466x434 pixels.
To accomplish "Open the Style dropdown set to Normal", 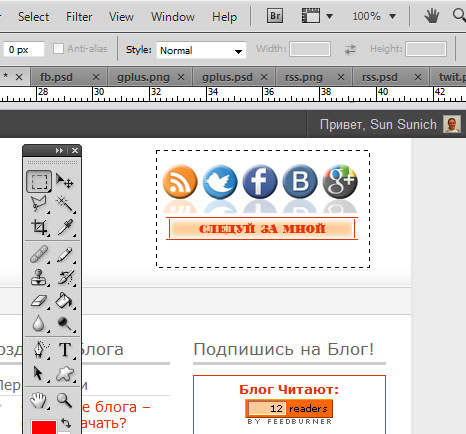I will click(x=201, y=50).
